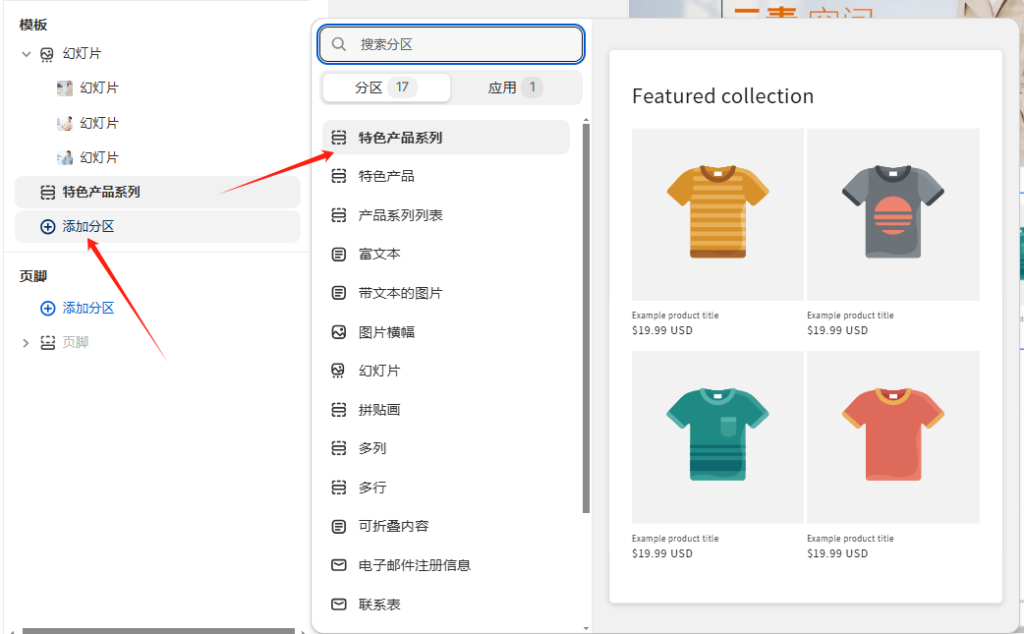Screen dimensions: 1024x634
Task: Select the 拼贴画 collage section icon
Action: (339, 409)
